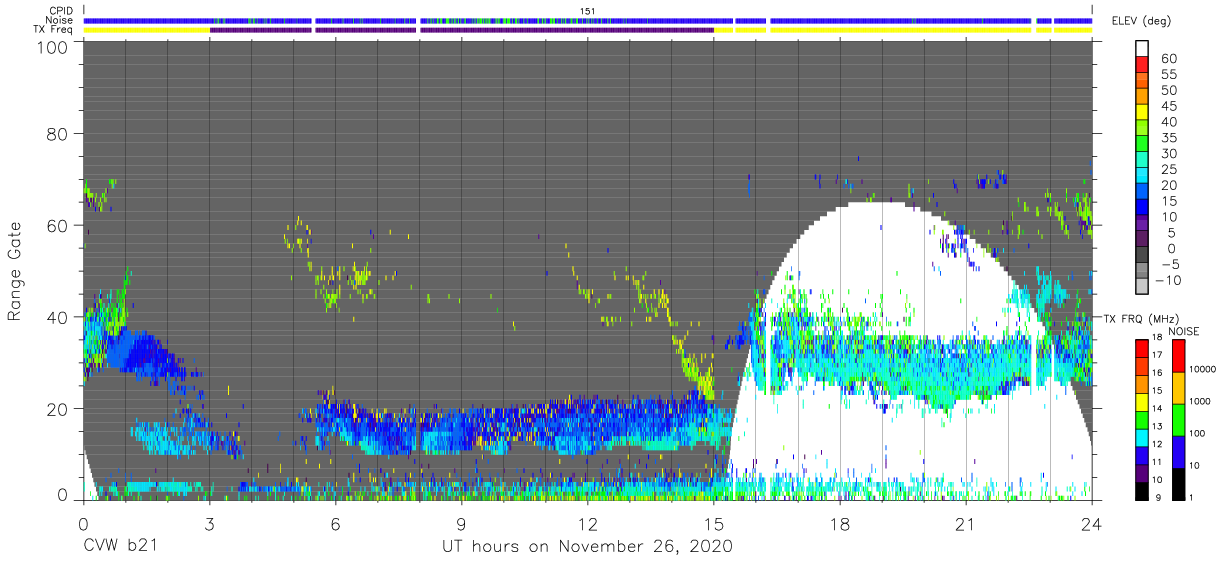Click the 'UT hours on November 26, 2020' title
1228x567 pixels.
point(587,547)
